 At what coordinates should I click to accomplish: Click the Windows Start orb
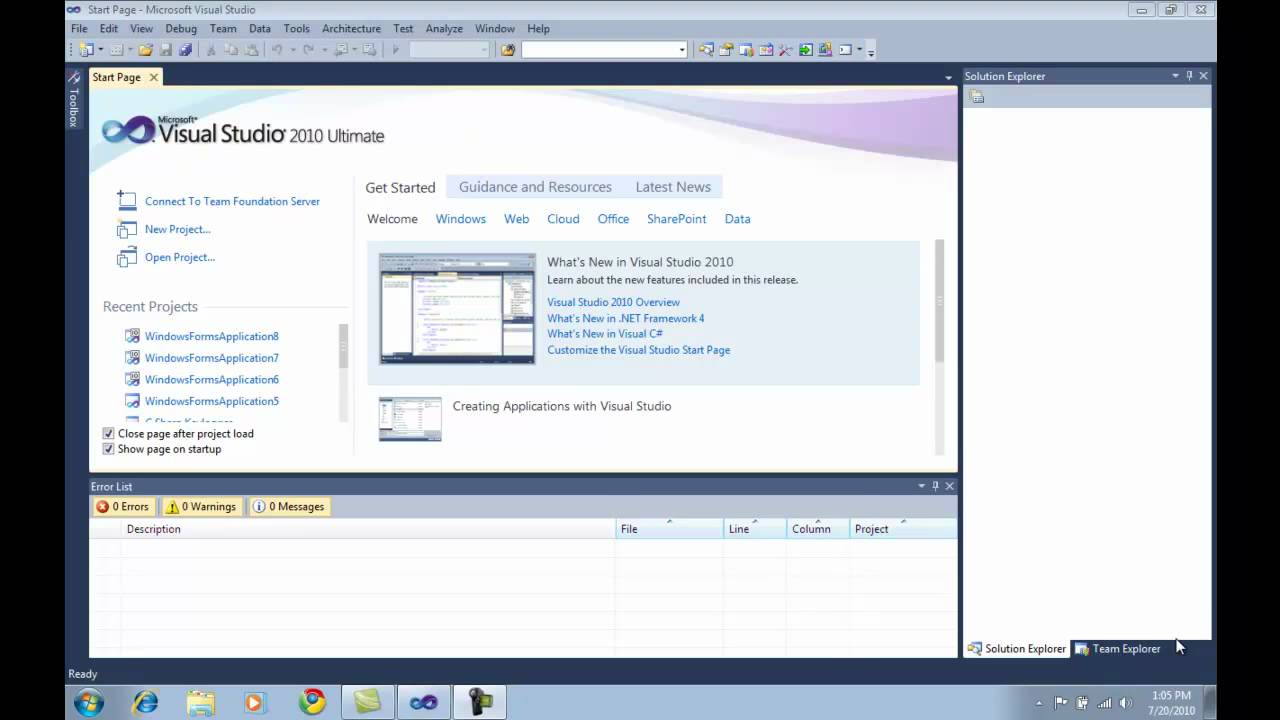point(88,703)
